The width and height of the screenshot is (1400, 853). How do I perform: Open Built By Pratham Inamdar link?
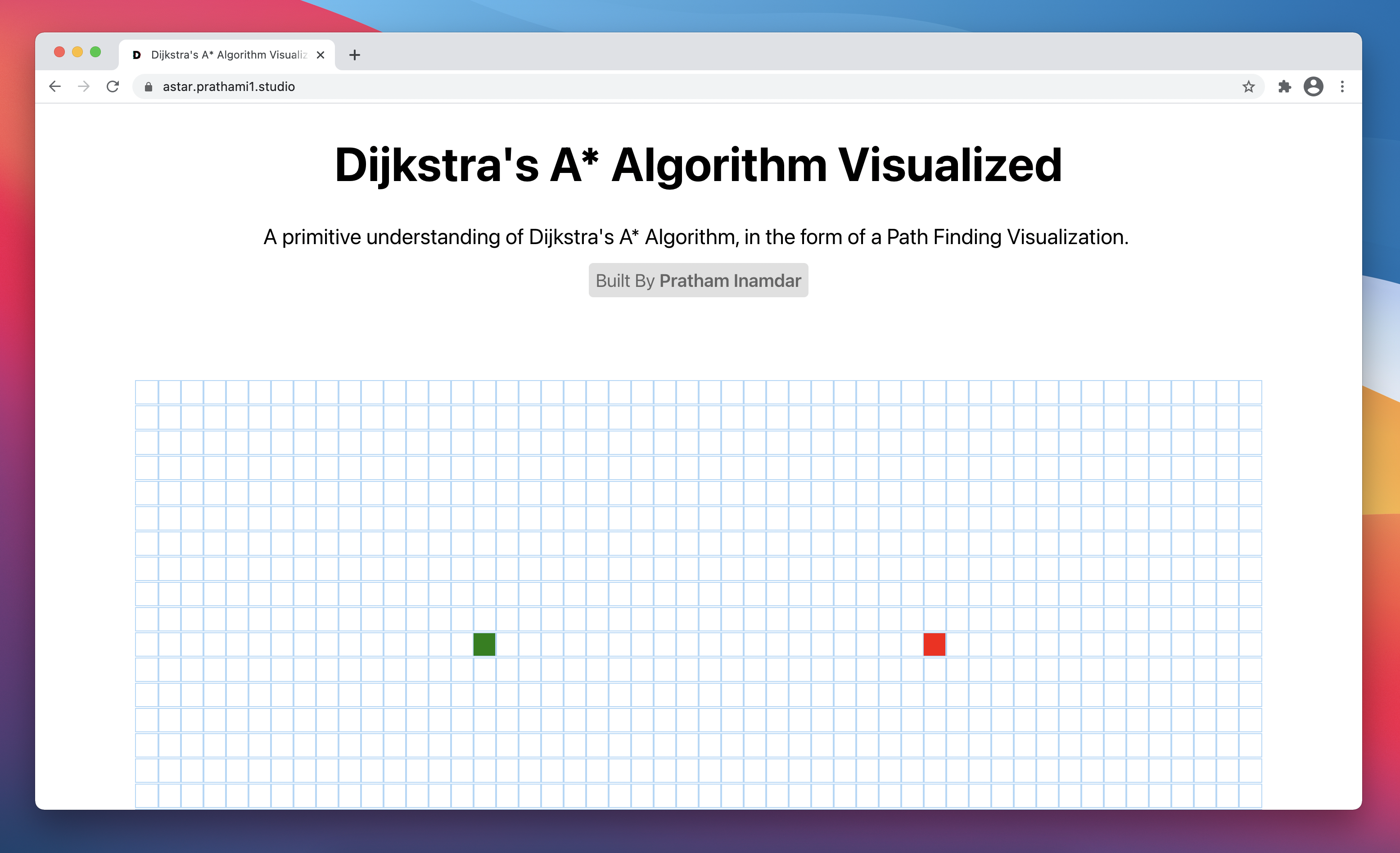coord(698,280)
